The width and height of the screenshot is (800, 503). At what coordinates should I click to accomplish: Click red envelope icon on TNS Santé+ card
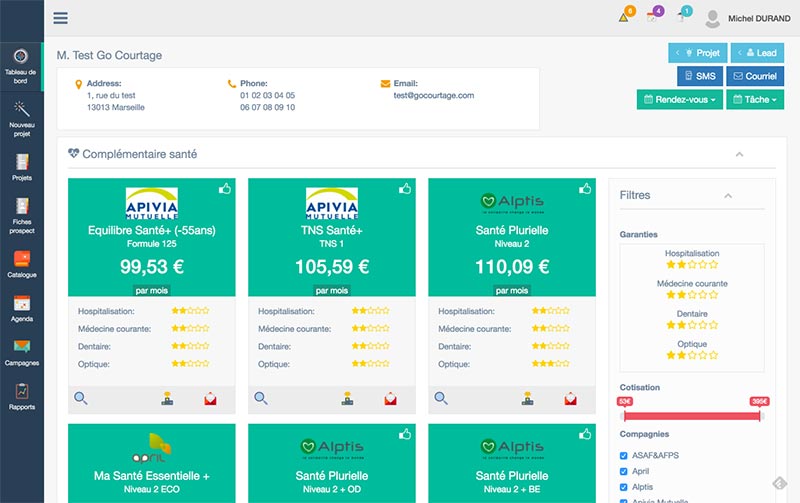tap(391, 398)
